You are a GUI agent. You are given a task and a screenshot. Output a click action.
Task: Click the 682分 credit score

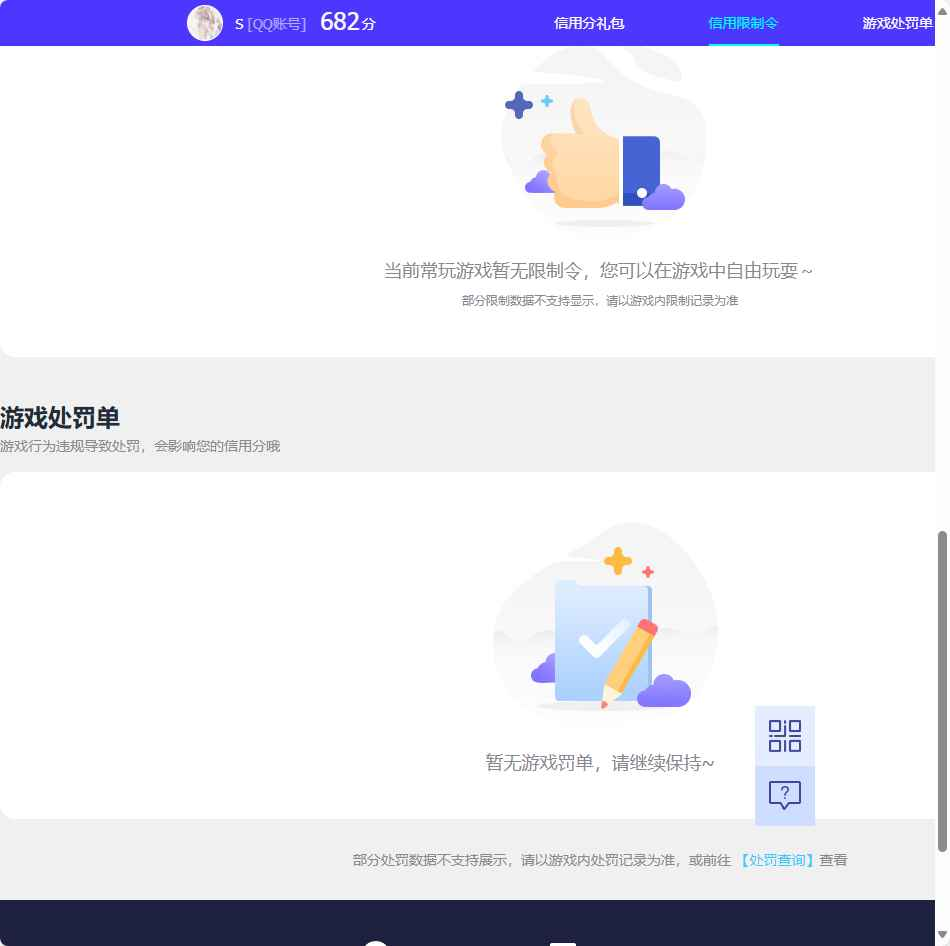coord(348,22)
